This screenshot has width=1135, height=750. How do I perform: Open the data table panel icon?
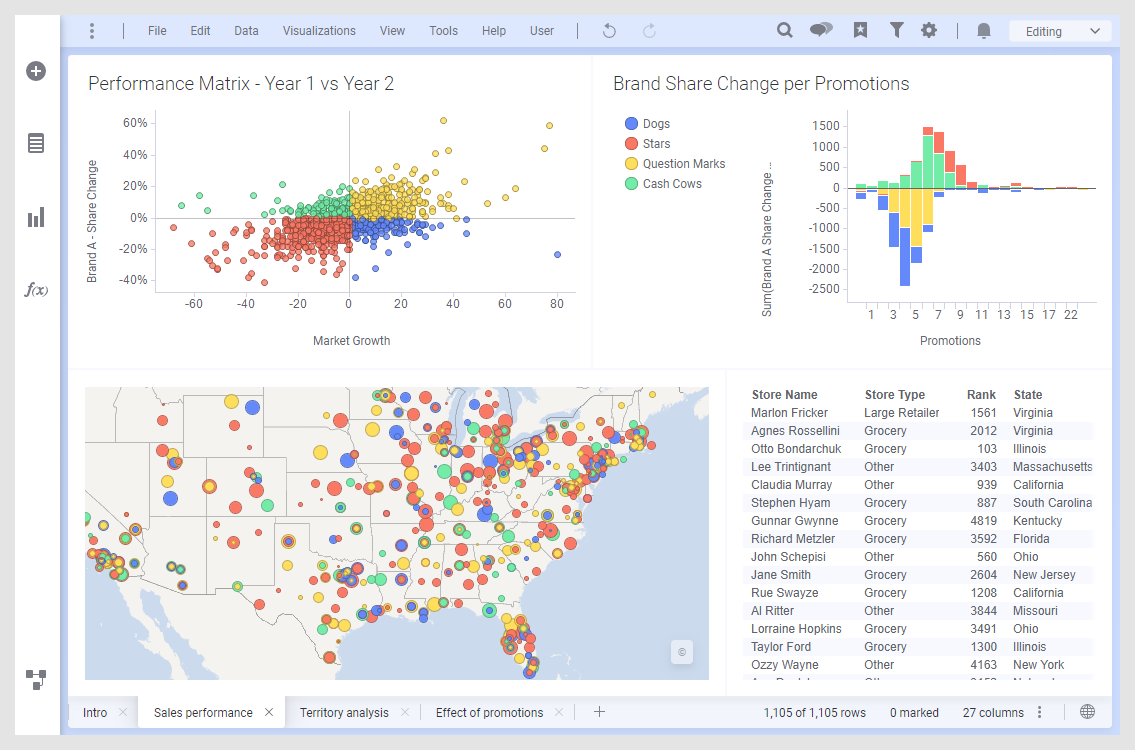[36, 143]
